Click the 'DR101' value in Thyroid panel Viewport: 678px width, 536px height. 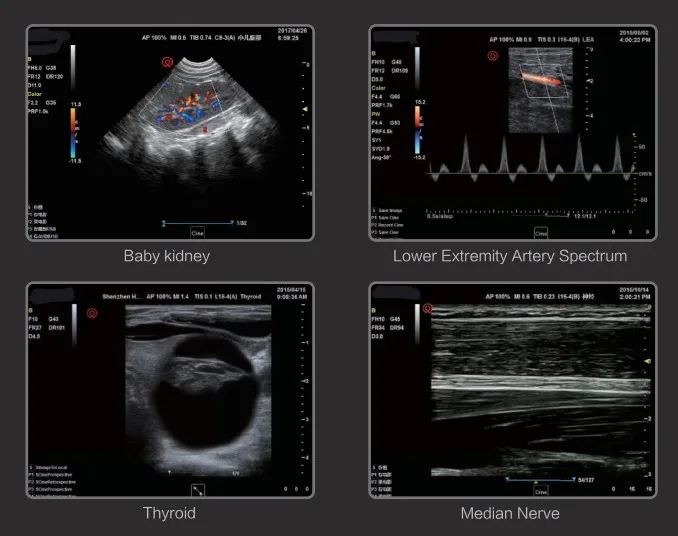pos(57,328)
